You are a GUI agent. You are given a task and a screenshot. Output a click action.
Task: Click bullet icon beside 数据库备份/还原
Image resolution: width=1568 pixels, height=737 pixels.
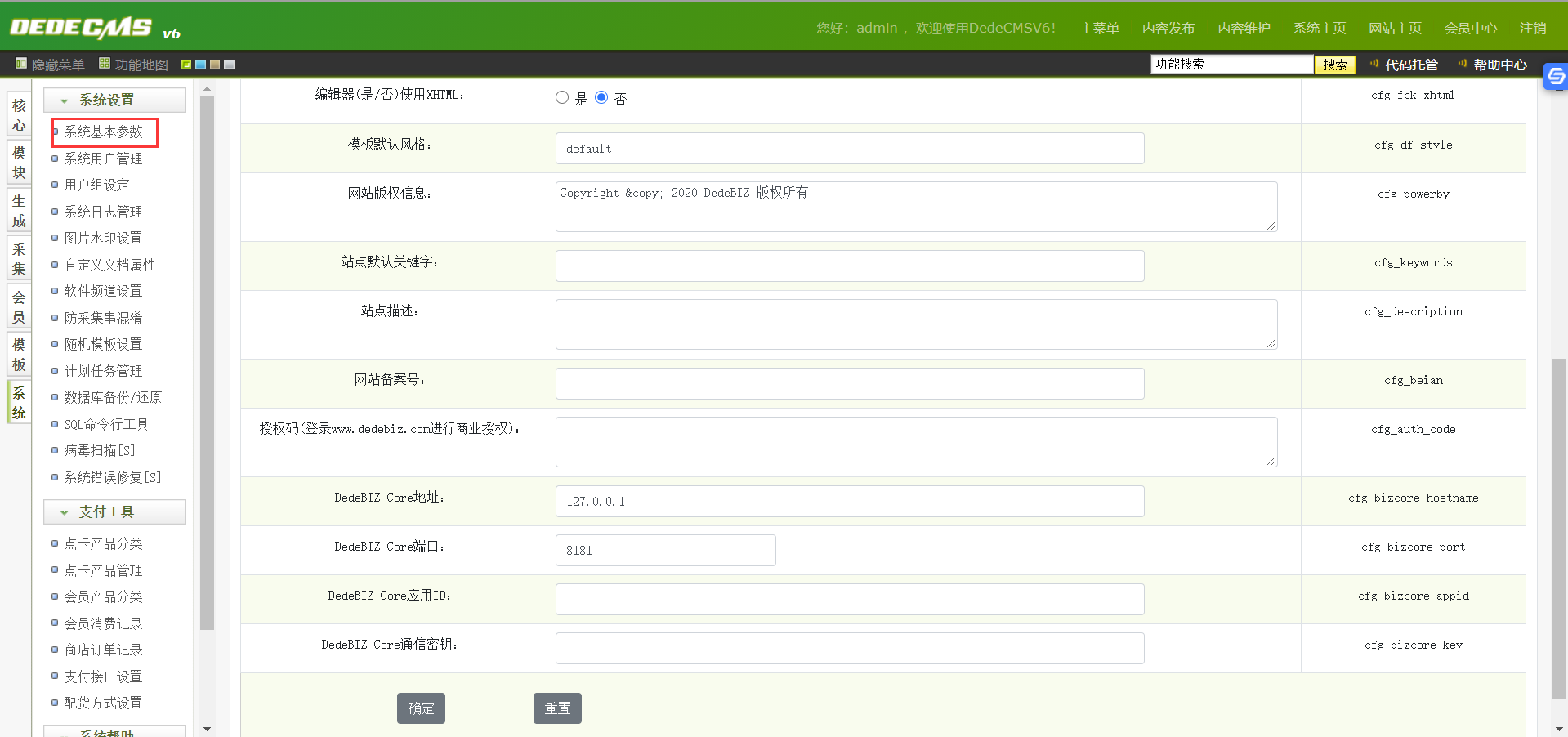coord(55,397)
